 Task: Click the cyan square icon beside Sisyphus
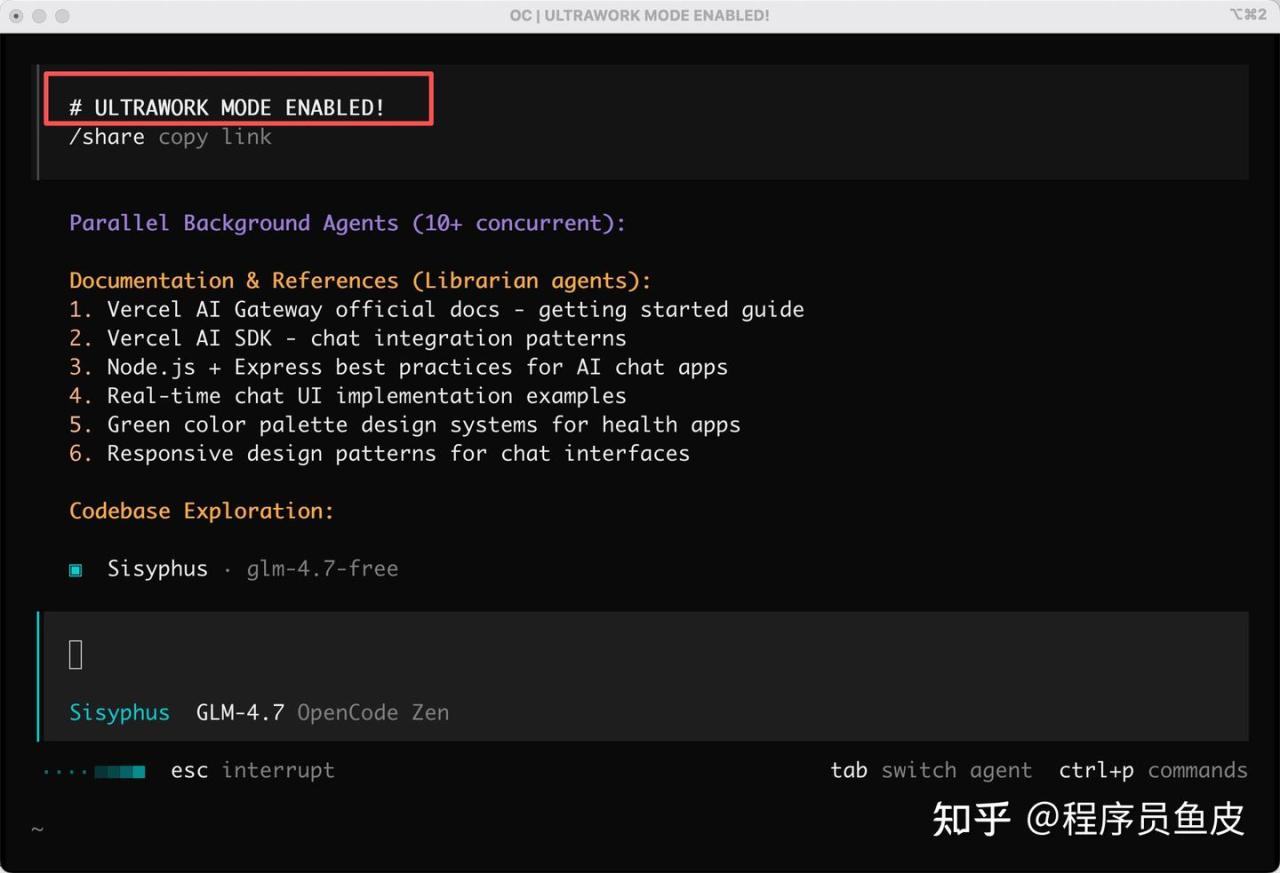click(75, 570)
